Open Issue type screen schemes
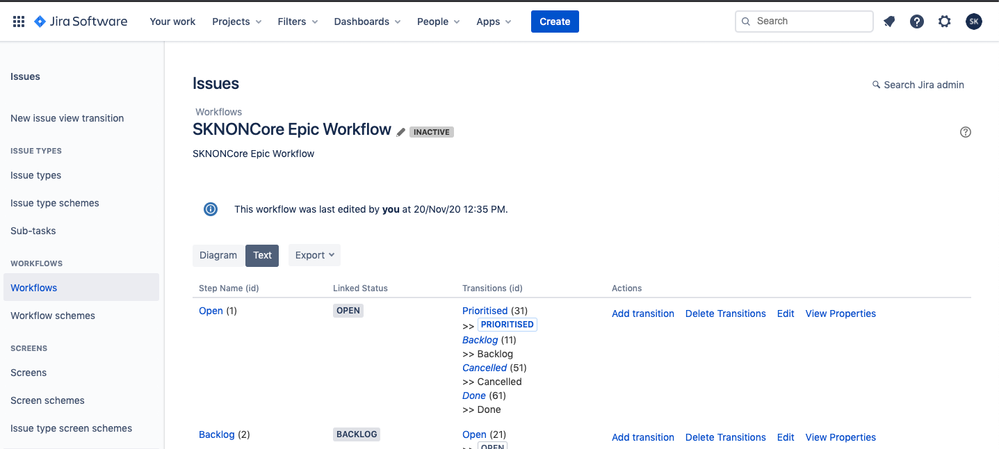The width and height of the screenshot is (999, 449). (71, 429)
